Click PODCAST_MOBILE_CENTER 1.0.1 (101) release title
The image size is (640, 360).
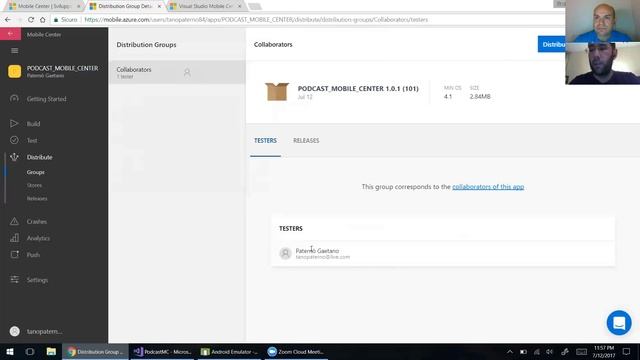[x=358, y=89]
